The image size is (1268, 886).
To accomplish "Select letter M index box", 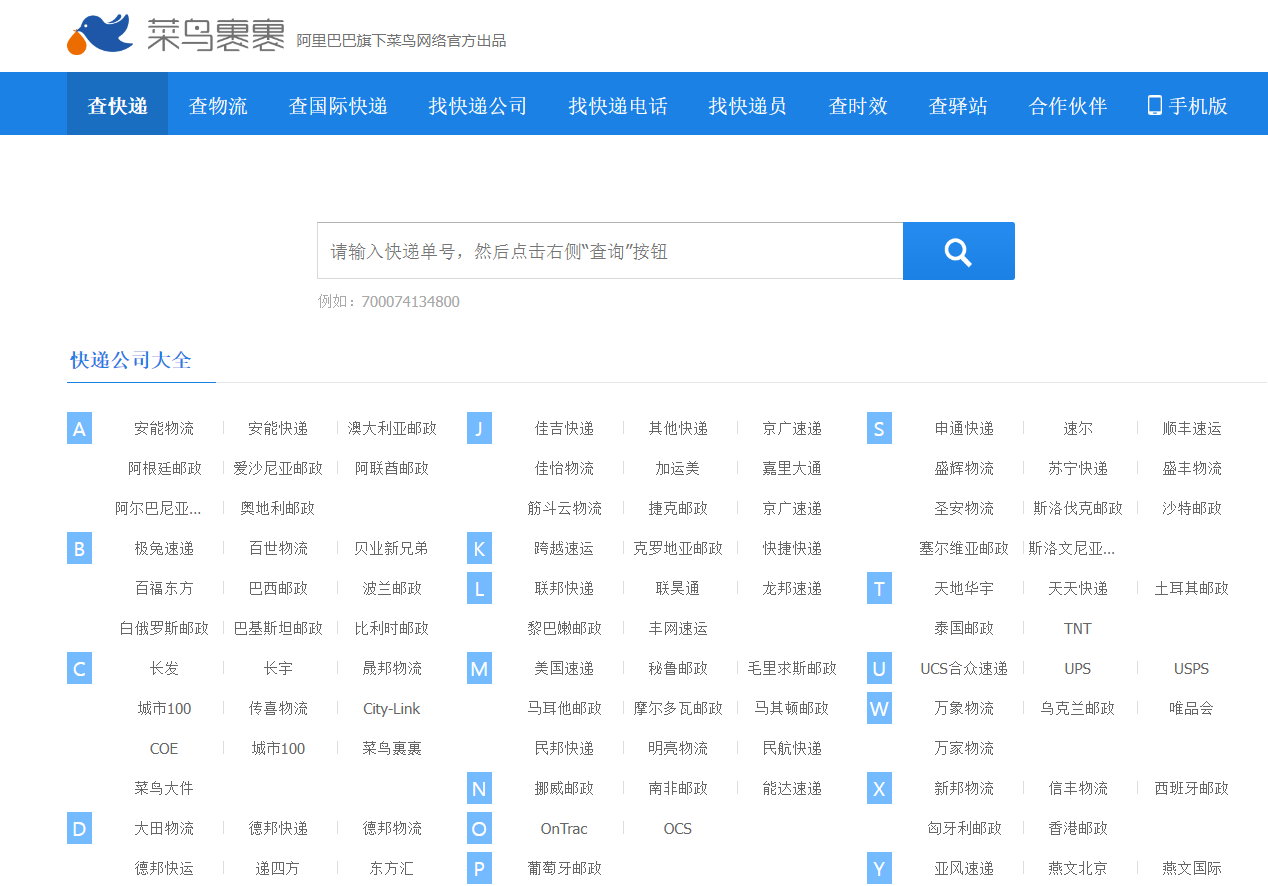I will click(x=479, y=668).
